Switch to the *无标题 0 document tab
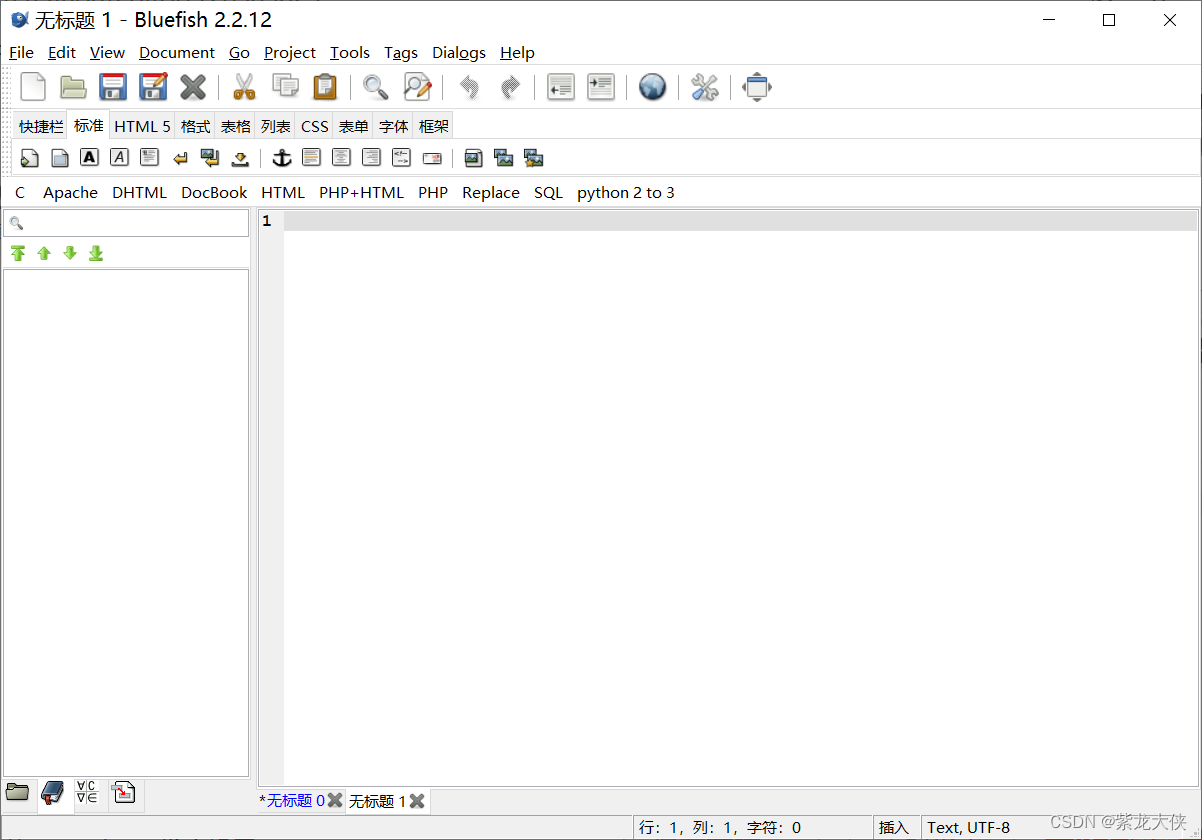The image size is (1202, 840). tap(292, 800)
